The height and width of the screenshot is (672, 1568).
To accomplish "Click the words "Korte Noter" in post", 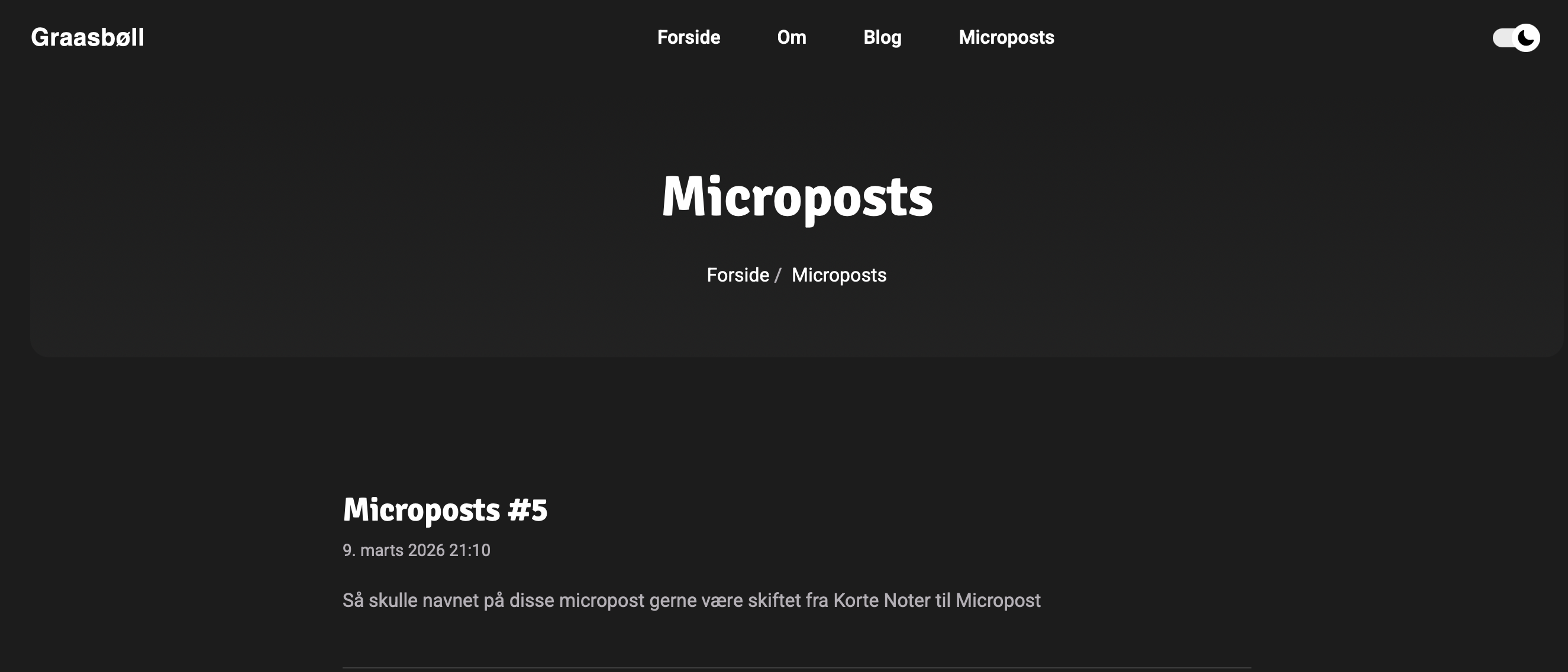I will (x=882, y=601).
